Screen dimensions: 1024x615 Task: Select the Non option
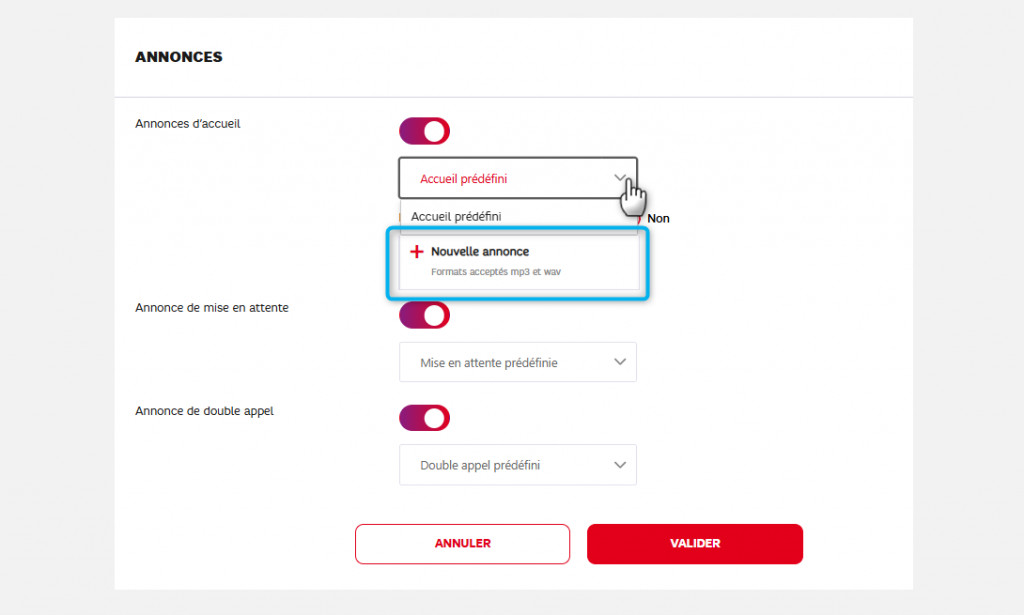pos(658,218)
